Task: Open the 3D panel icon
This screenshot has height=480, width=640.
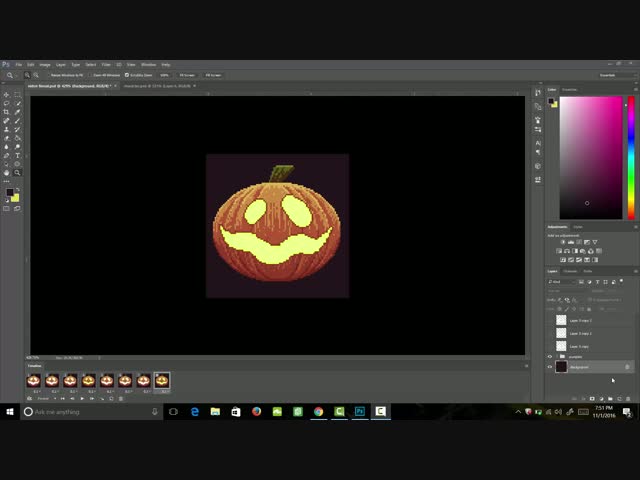Action: point(538,166)
